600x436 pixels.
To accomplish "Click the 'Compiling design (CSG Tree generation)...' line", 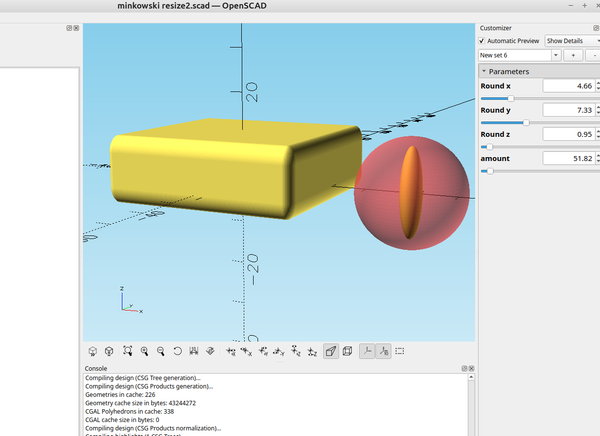I will tap(143, 377).
